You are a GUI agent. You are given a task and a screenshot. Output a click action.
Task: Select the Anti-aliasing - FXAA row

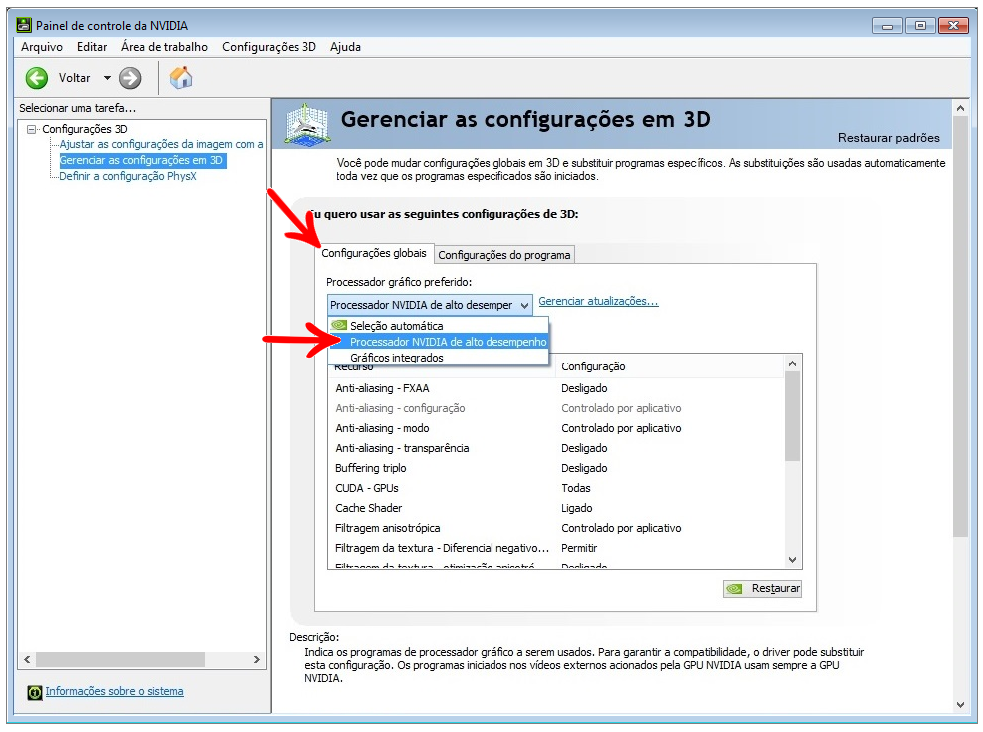point(556,389)
